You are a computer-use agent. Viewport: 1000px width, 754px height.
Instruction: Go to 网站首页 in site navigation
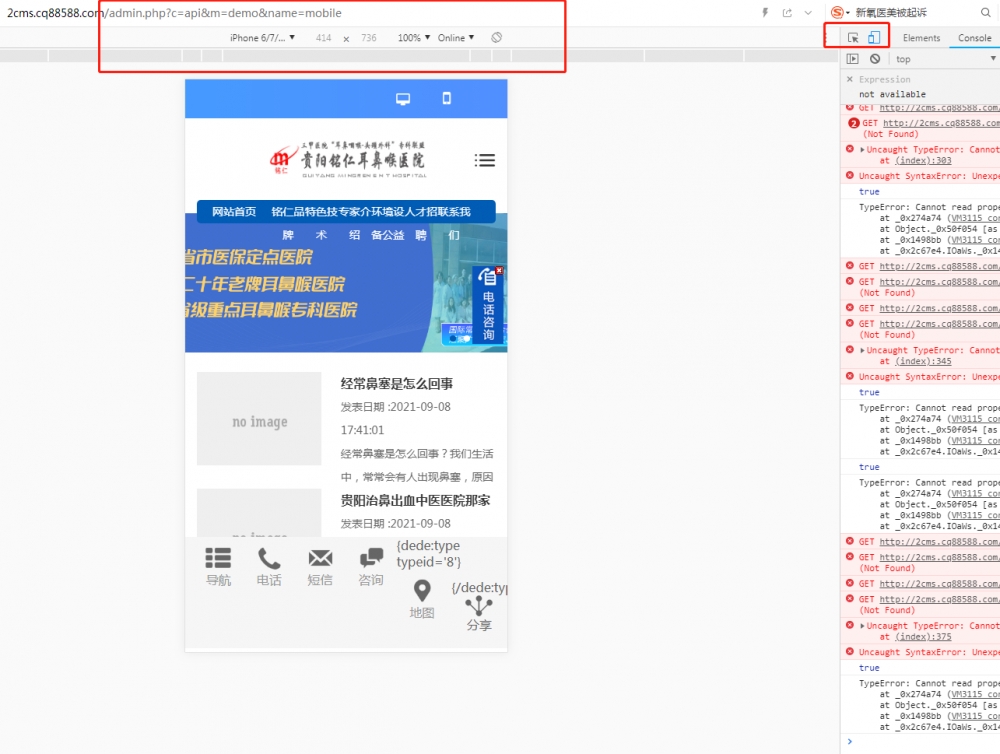coord(234,212)
